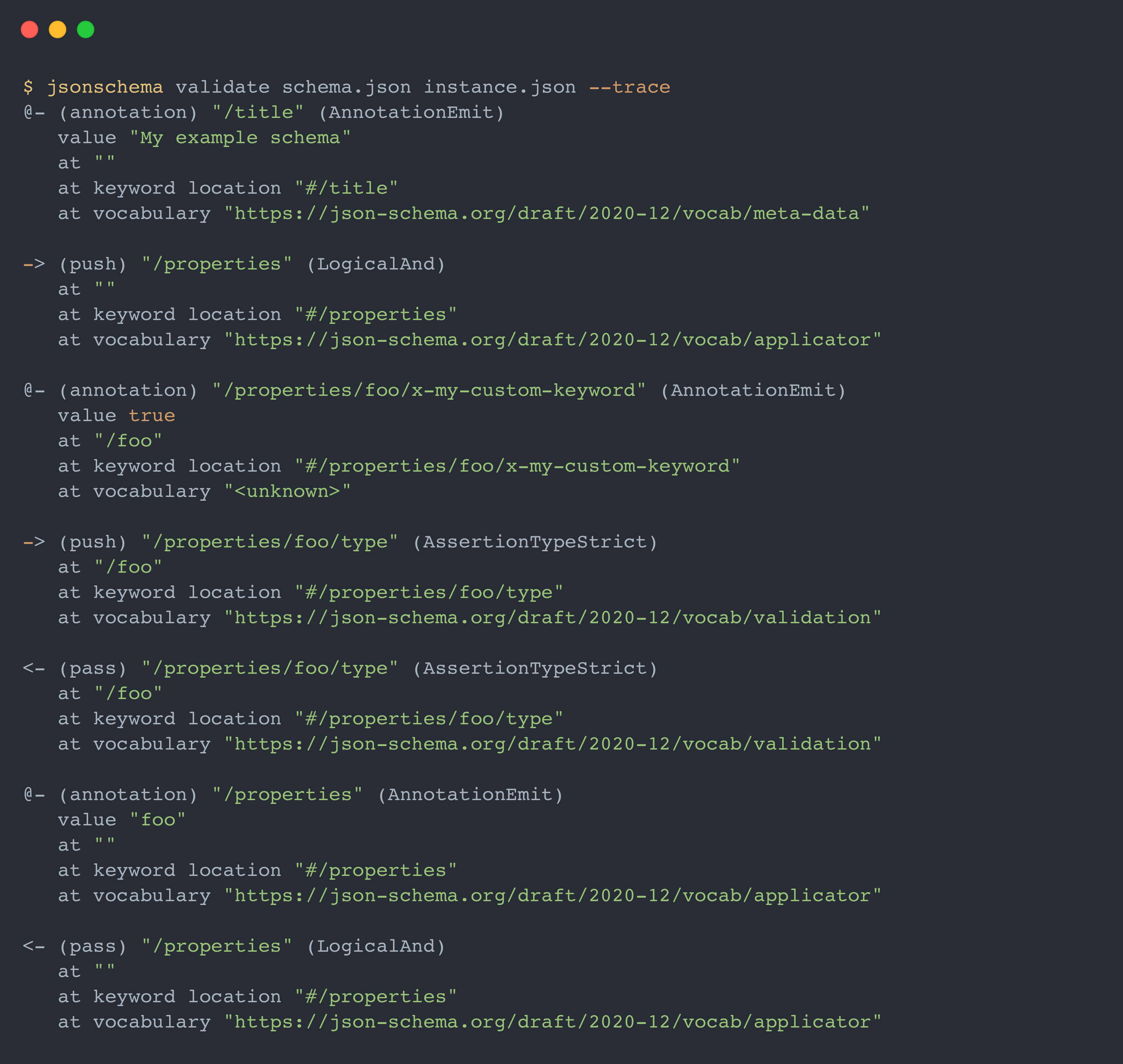Click the red close window button

(29, 29)
